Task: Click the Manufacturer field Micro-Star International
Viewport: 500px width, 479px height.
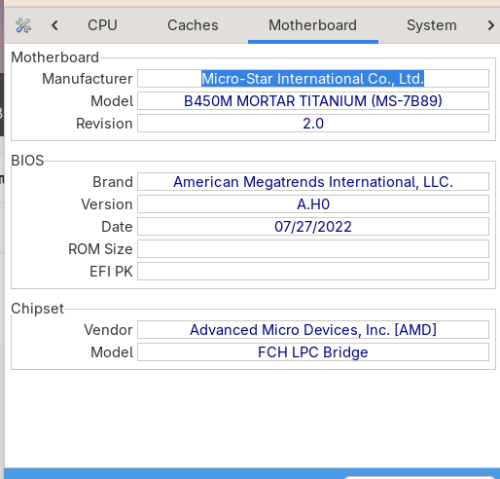Action: [x=313, y=79]
